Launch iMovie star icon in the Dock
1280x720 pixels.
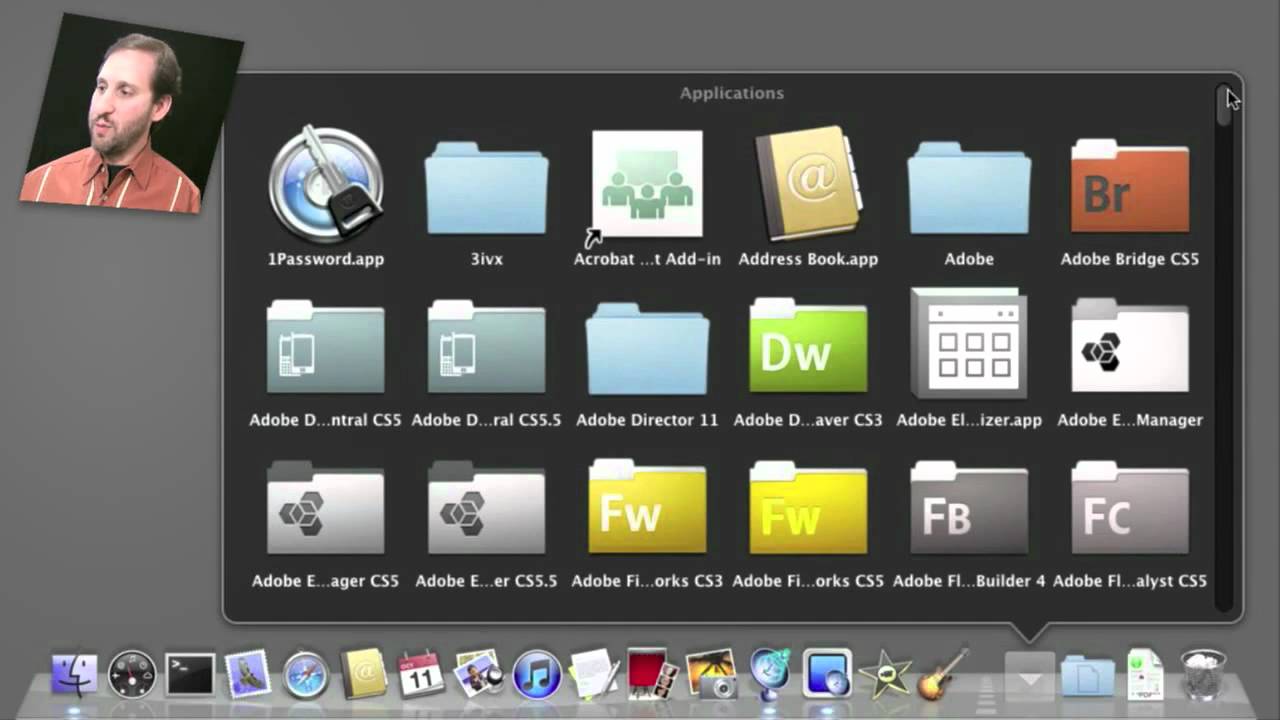point(885,675)
